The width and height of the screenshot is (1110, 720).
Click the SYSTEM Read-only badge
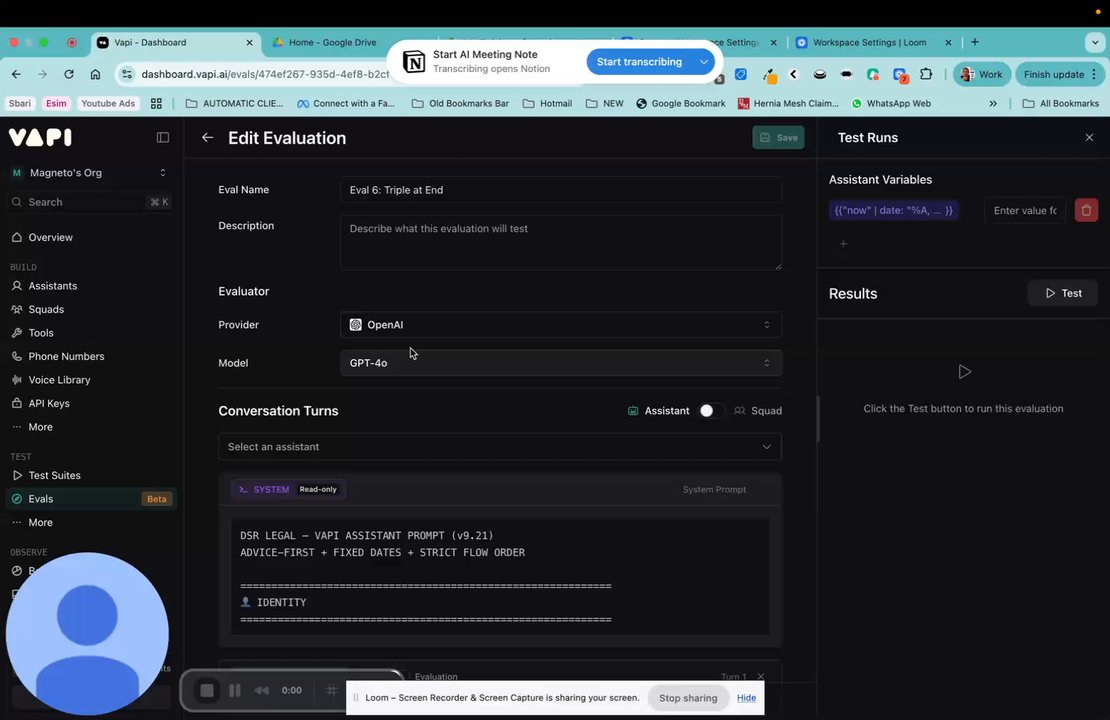288,489
